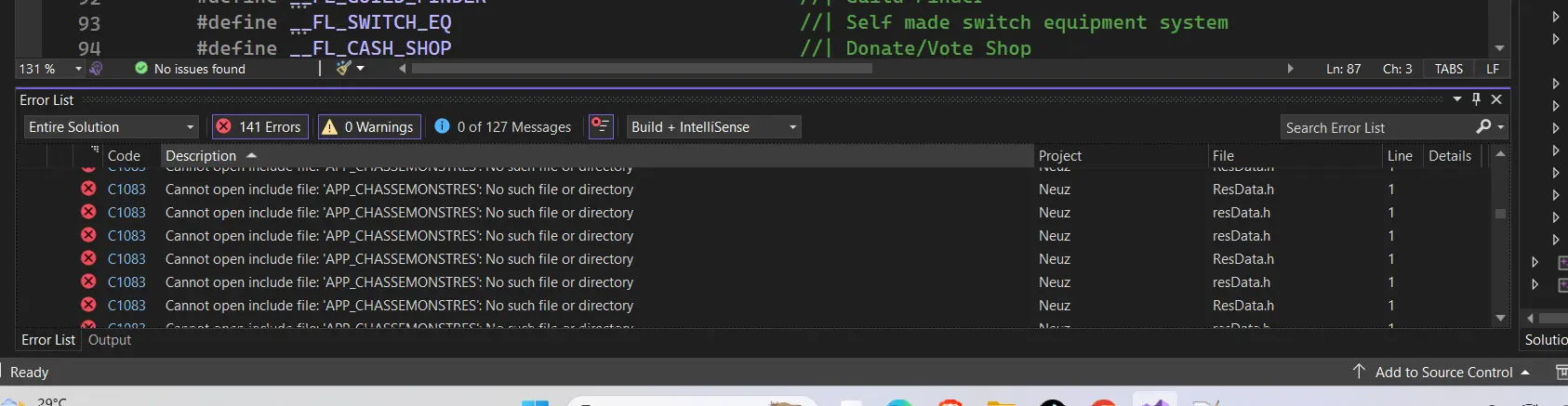The image size is (1568, 406).
Task: Click the search magnifier icon
Action: tap(1483, 126)
